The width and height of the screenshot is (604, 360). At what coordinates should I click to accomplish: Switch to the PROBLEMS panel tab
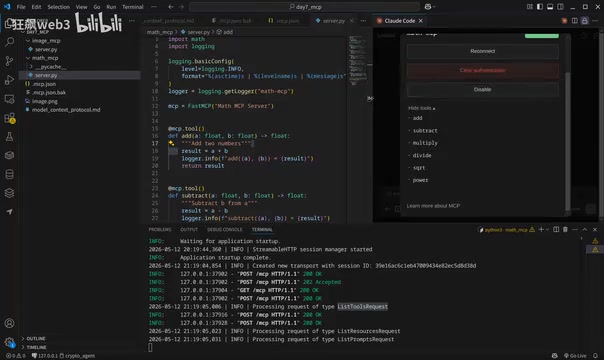click(160, 229)
